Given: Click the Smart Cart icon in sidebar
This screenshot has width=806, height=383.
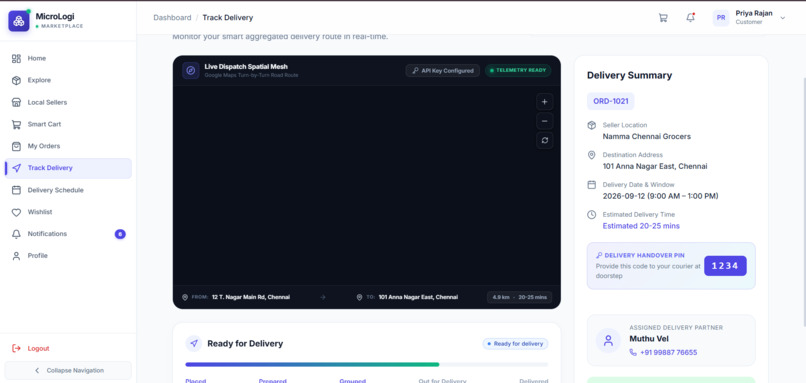Looking at the screenshot, I should point(16,124).
